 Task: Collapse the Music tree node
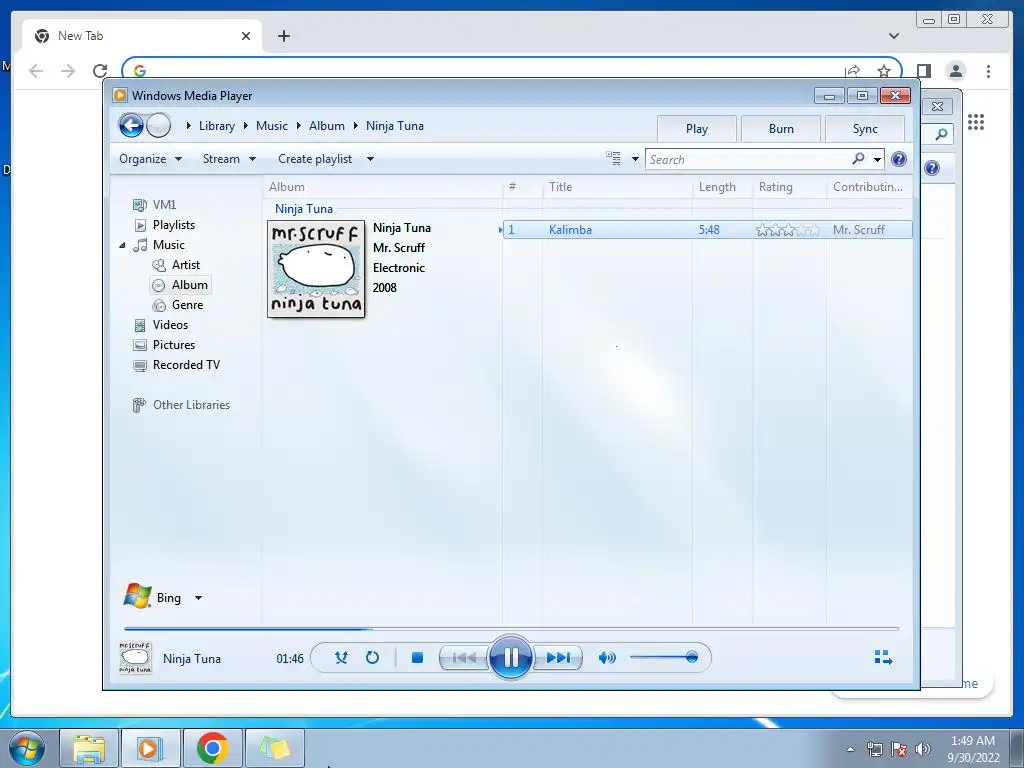pos(122,245)
